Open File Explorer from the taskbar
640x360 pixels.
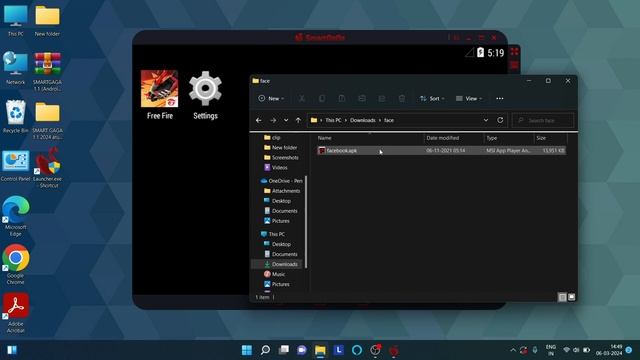coord(320,350)
